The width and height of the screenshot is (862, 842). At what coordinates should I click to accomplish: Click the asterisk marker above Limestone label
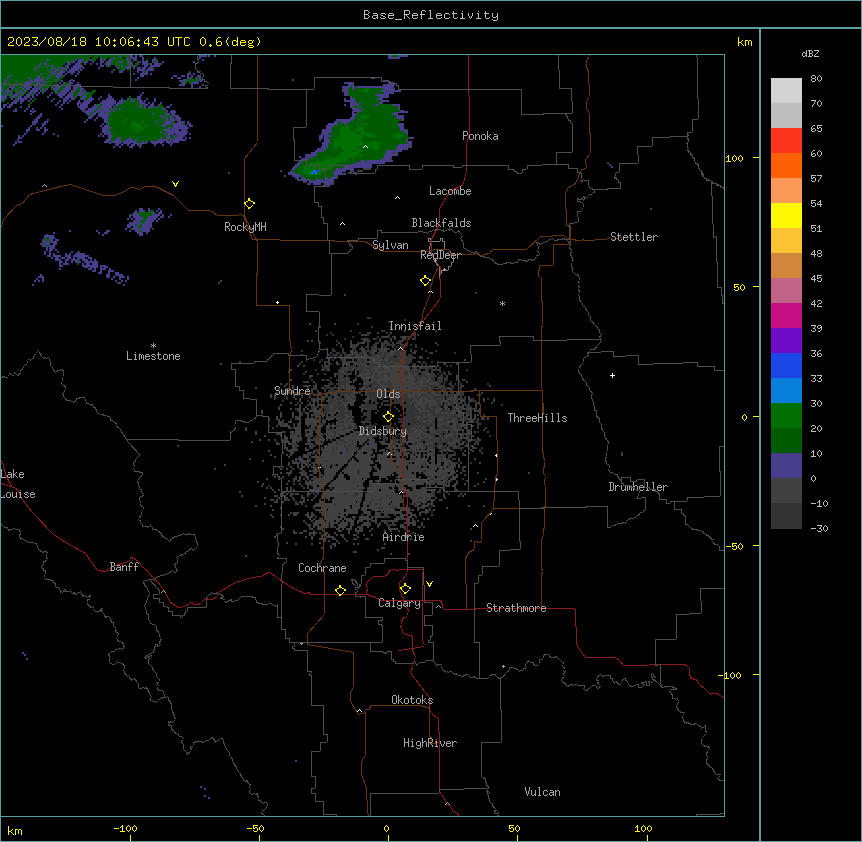coord(153,346)
